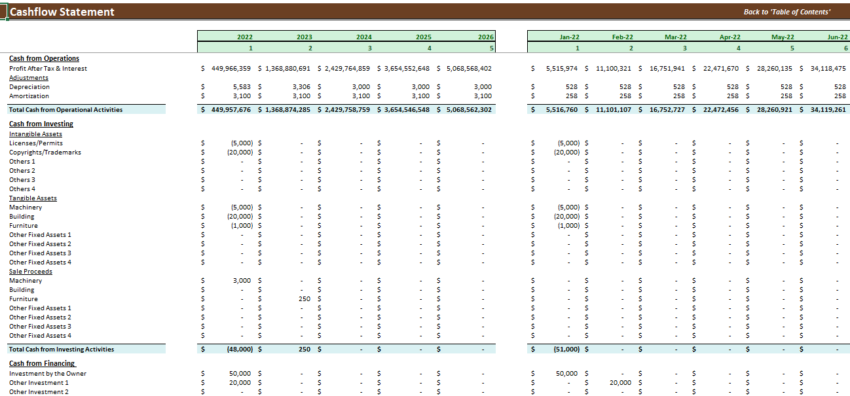The height and width of the screenshot is (396, 850).
Task: Select 2022 operational total 449,957,676
Action: pos(232,109)
